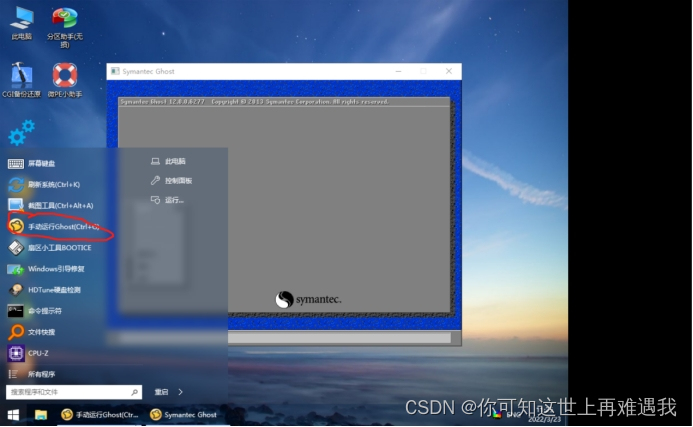The height and width of the screenshot is (427, 693).
Task: Expand power options arrow beside 重启
Action: tap(180, 392)
